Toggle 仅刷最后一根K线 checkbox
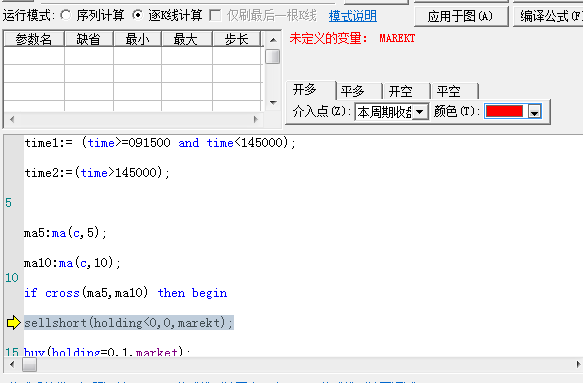Image resolution: width=583 pixels, height=383 pixels. tap(215, 16)
